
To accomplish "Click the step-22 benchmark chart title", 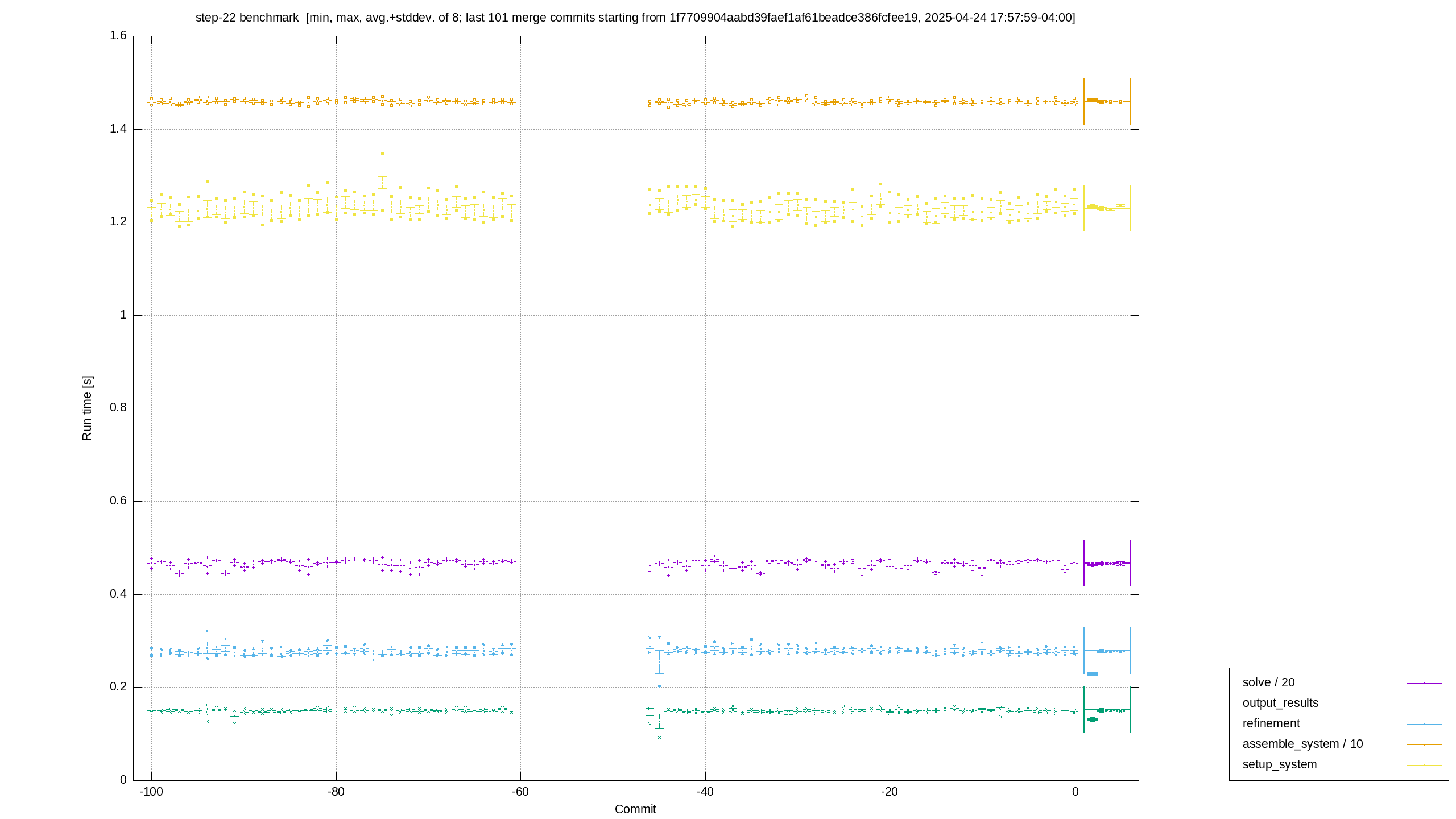I will pos(635,18).
